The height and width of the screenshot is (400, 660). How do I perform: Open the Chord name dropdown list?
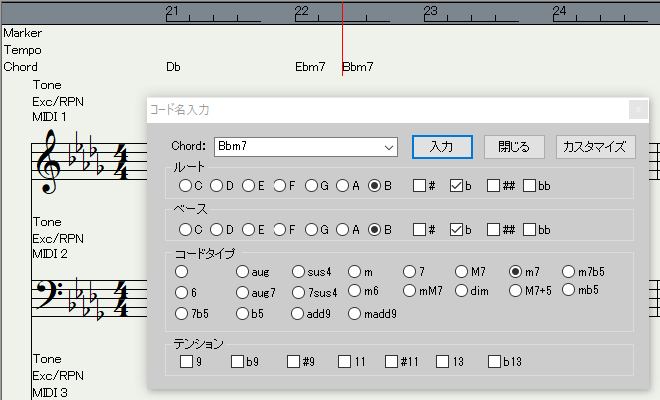click(389, 147)
